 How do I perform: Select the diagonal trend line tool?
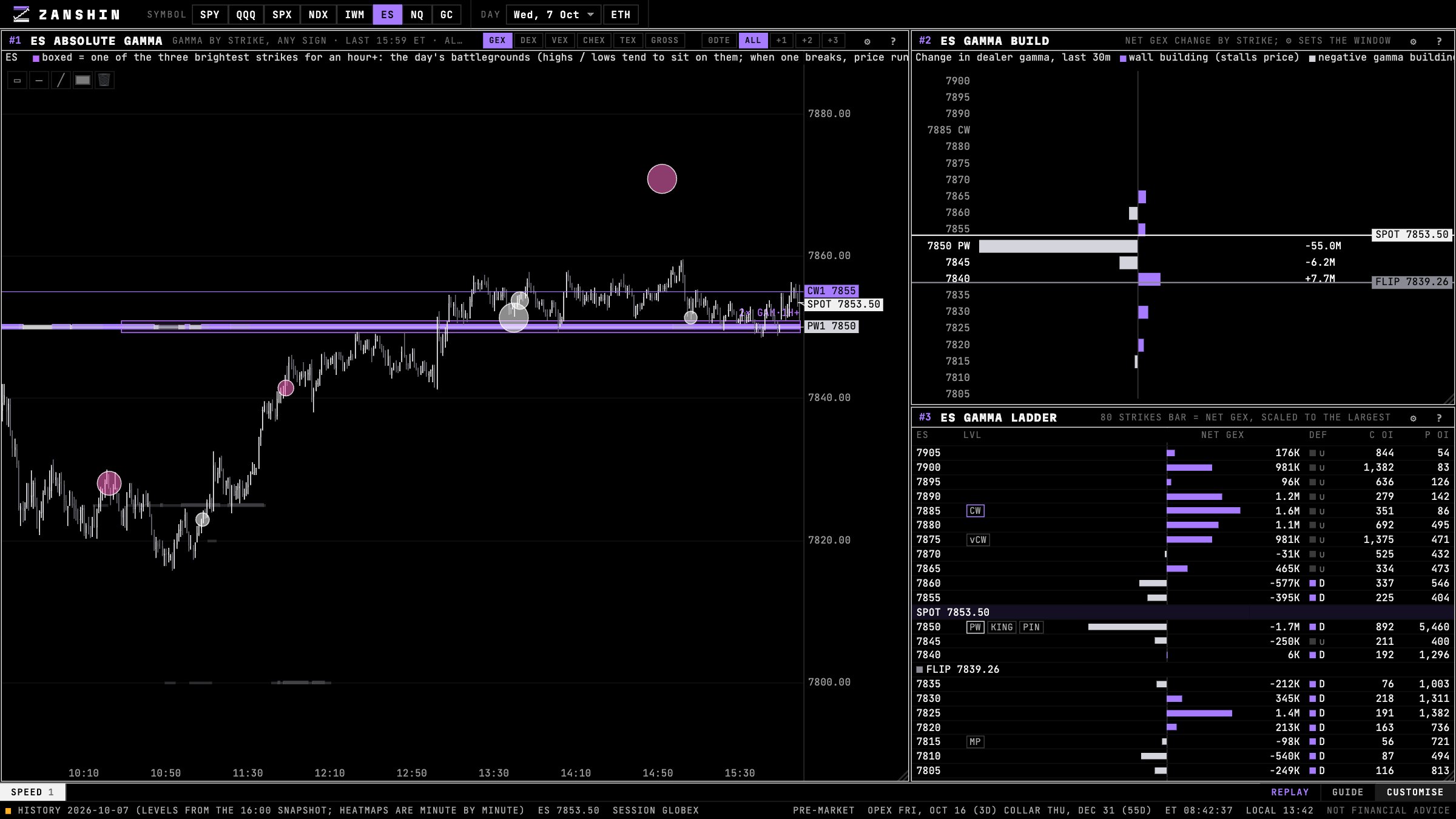61,80
